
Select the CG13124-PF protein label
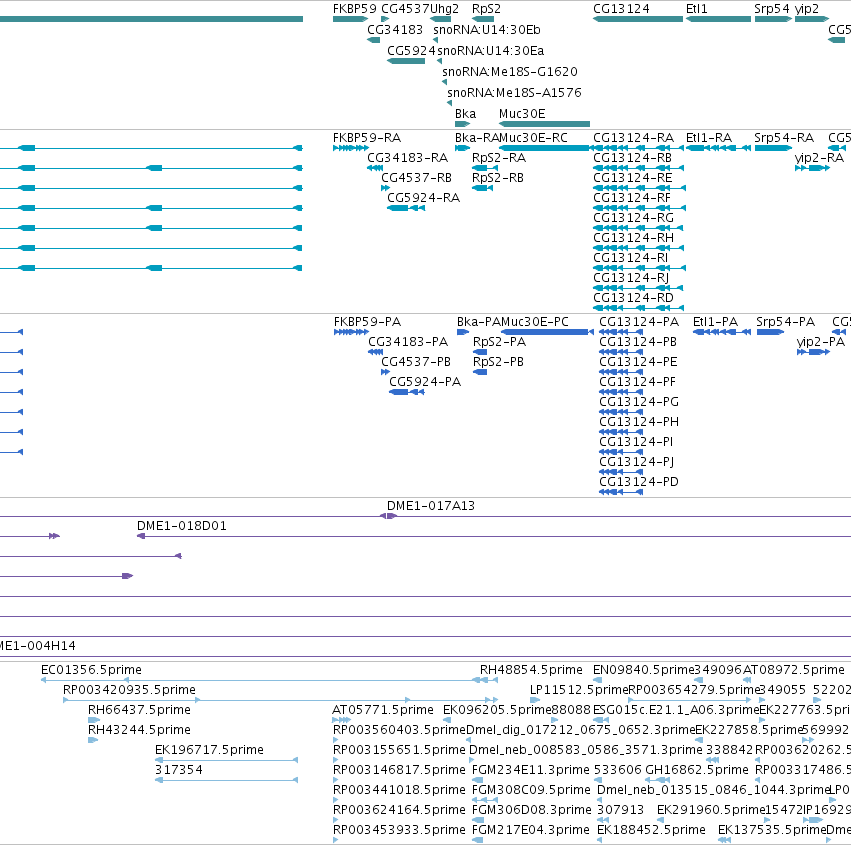point(637,382)
